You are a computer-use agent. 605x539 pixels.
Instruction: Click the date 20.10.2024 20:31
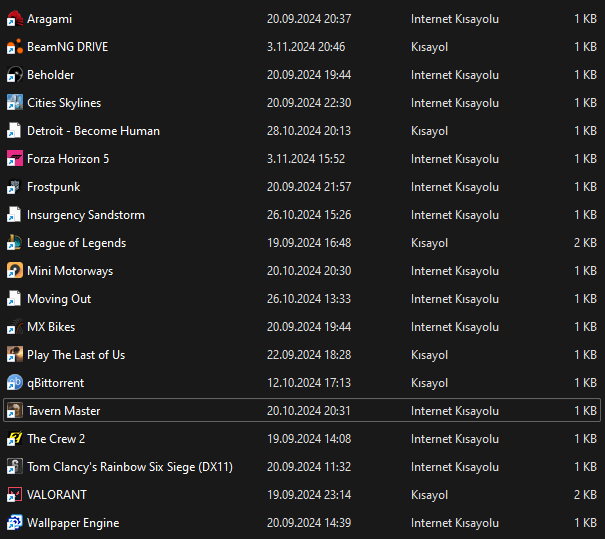click(309, 411)
